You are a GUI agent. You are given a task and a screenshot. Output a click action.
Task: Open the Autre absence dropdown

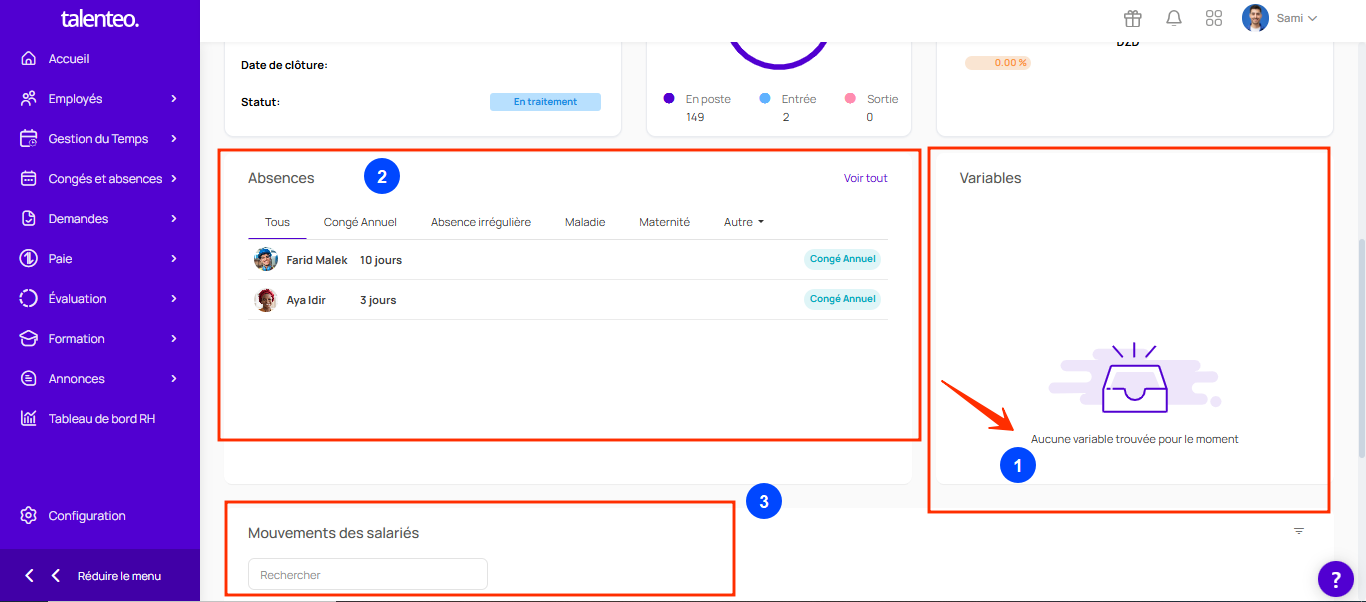tap(743, 222)
